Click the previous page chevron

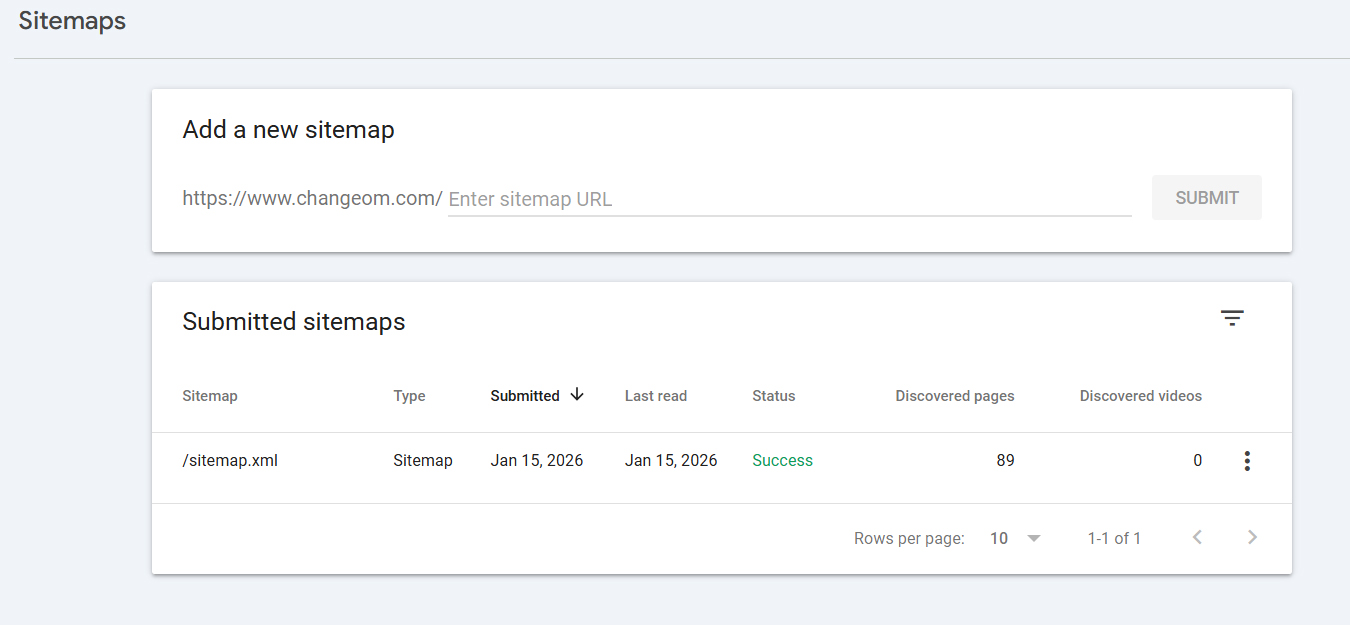[1197, 537]
